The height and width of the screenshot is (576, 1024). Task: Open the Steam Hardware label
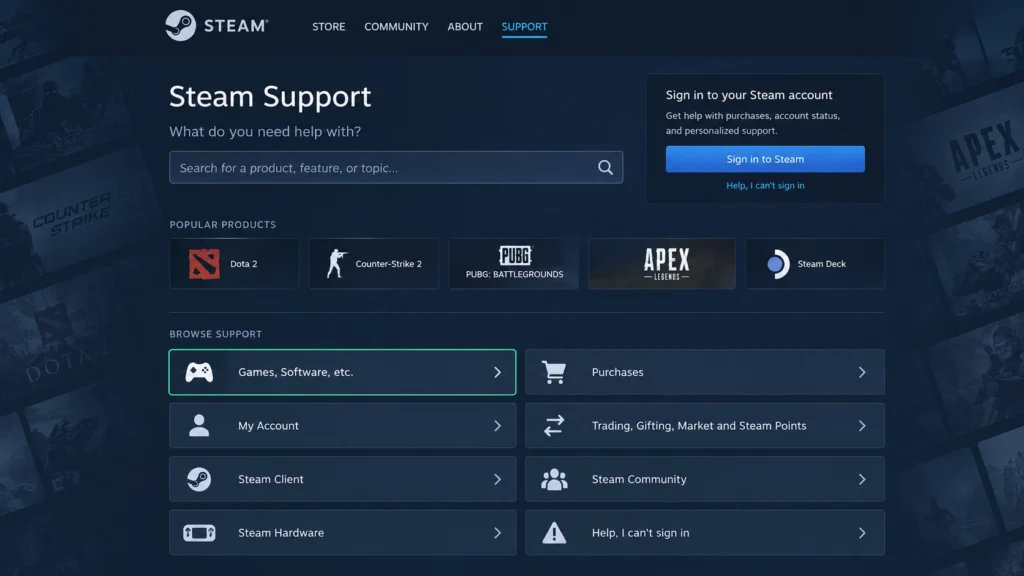click(281, 533)
